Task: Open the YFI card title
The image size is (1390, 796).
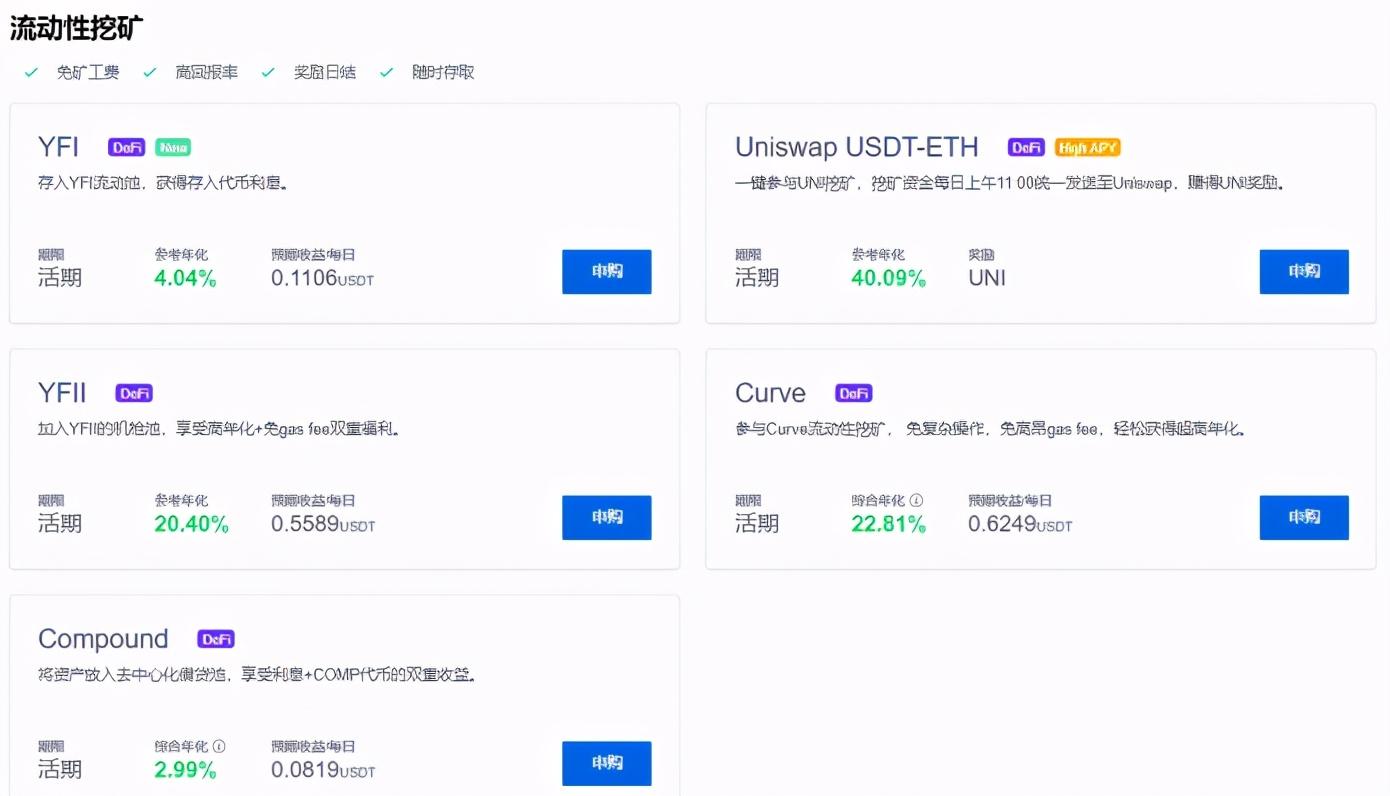Action: click(58, 147)
